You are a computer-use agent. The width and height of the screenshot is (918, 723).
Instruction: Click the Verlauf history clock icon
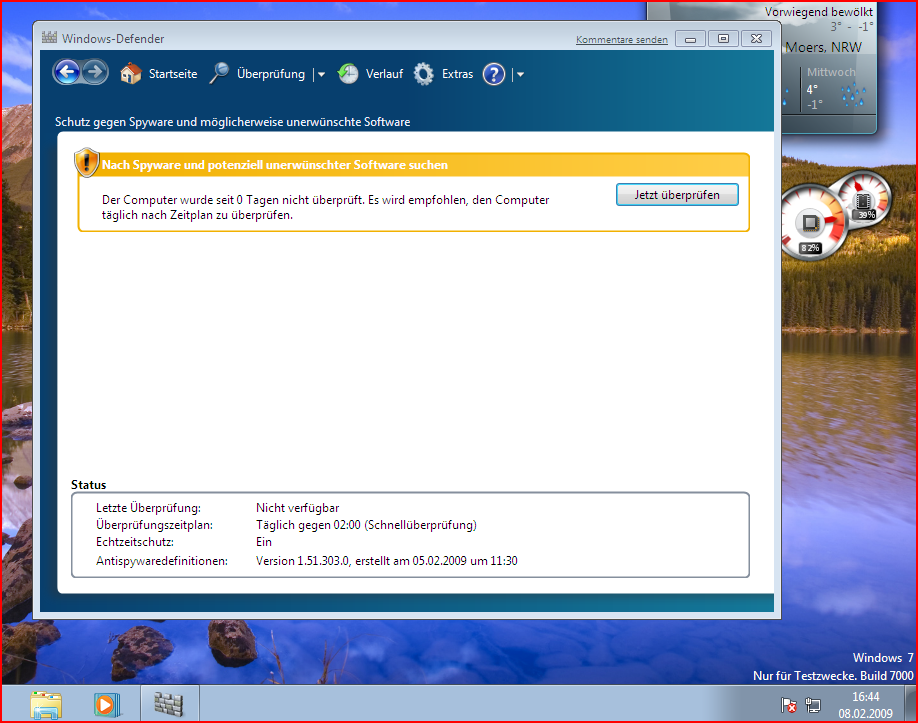[348, 74]
